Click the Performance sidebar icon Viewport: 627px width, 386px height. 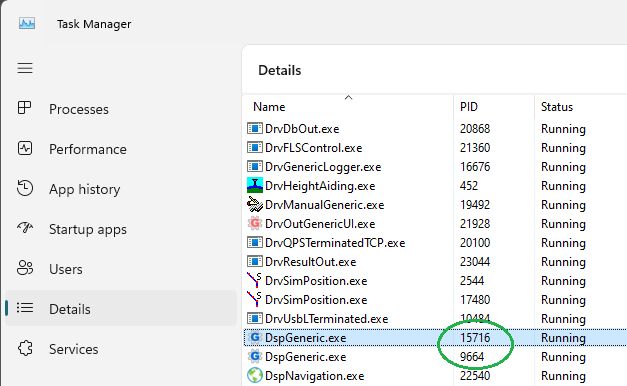tap(25, 148)
